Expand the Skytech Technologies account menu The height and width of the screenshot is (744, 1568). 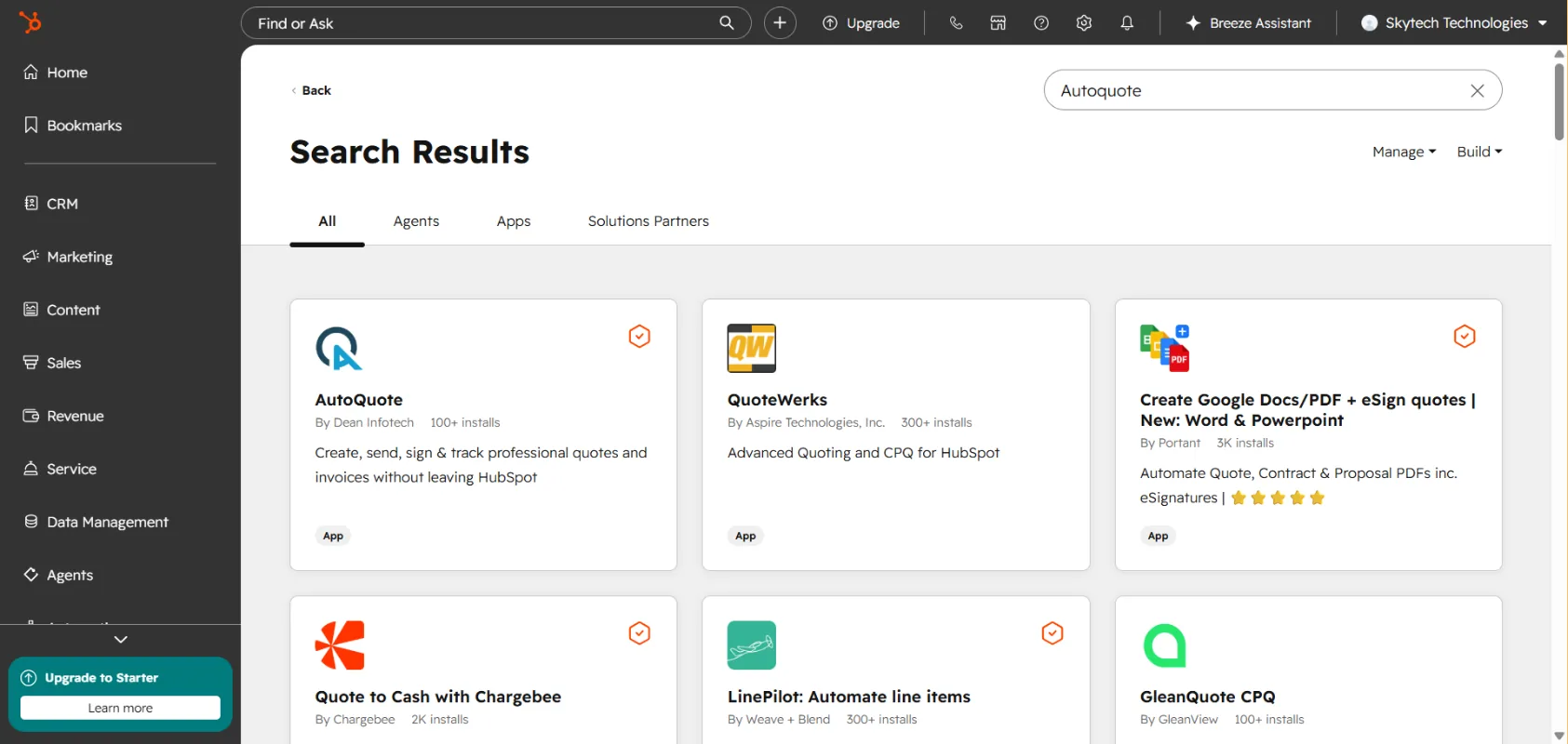(x=1454, y=22)
